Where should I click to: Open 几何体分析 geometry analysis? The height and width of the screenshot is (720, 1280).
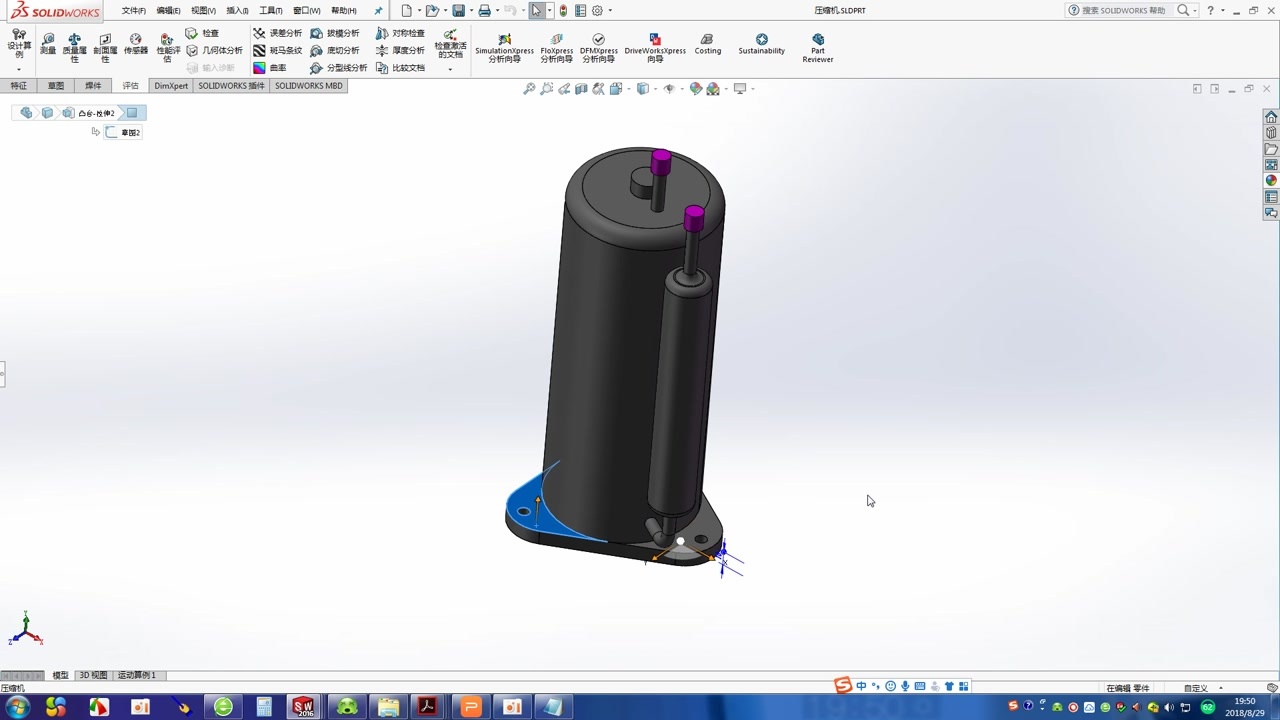(x=214, y=50)
